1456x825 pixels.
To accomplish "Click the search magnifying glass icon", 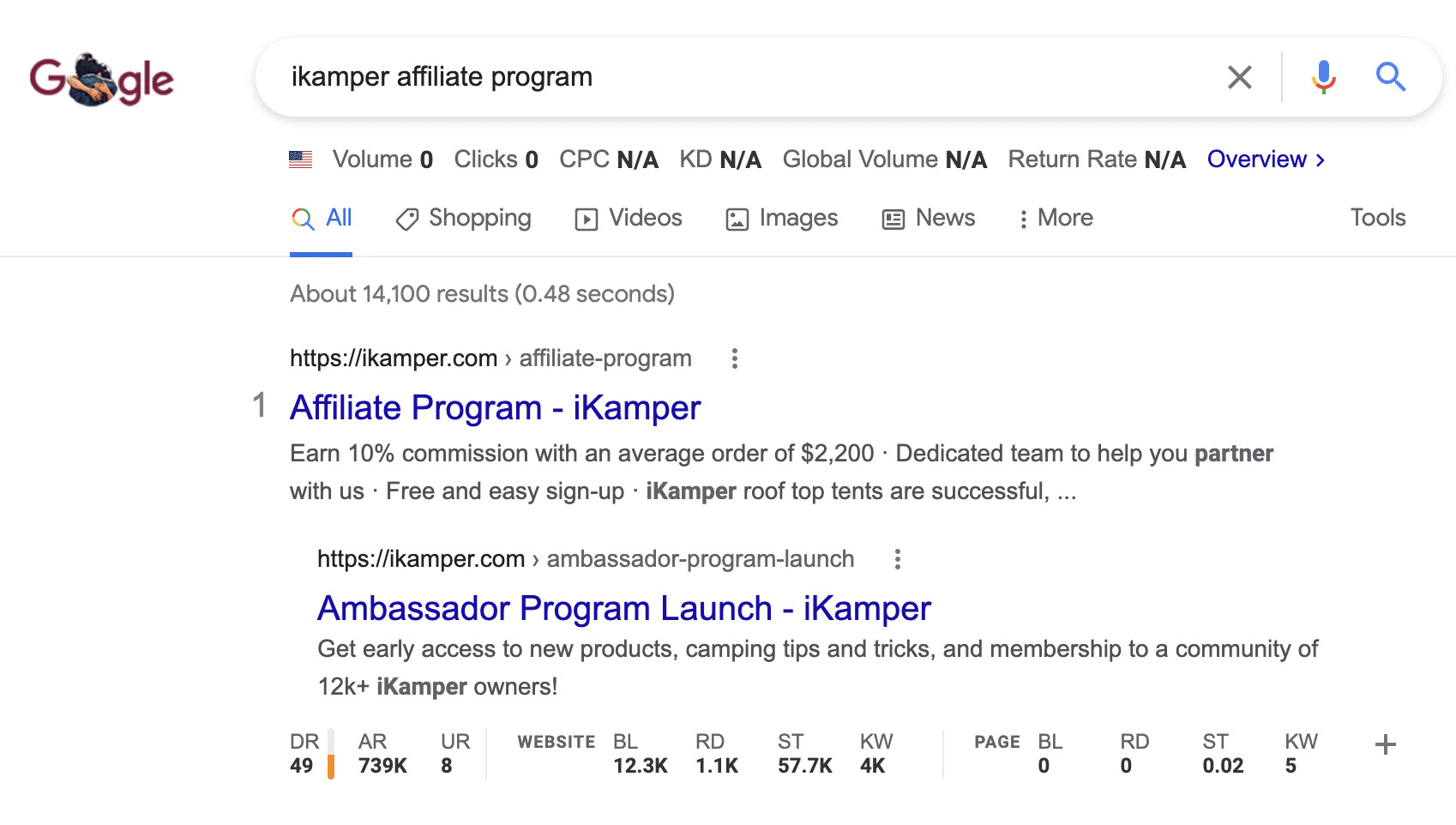I will [1391, 77].
